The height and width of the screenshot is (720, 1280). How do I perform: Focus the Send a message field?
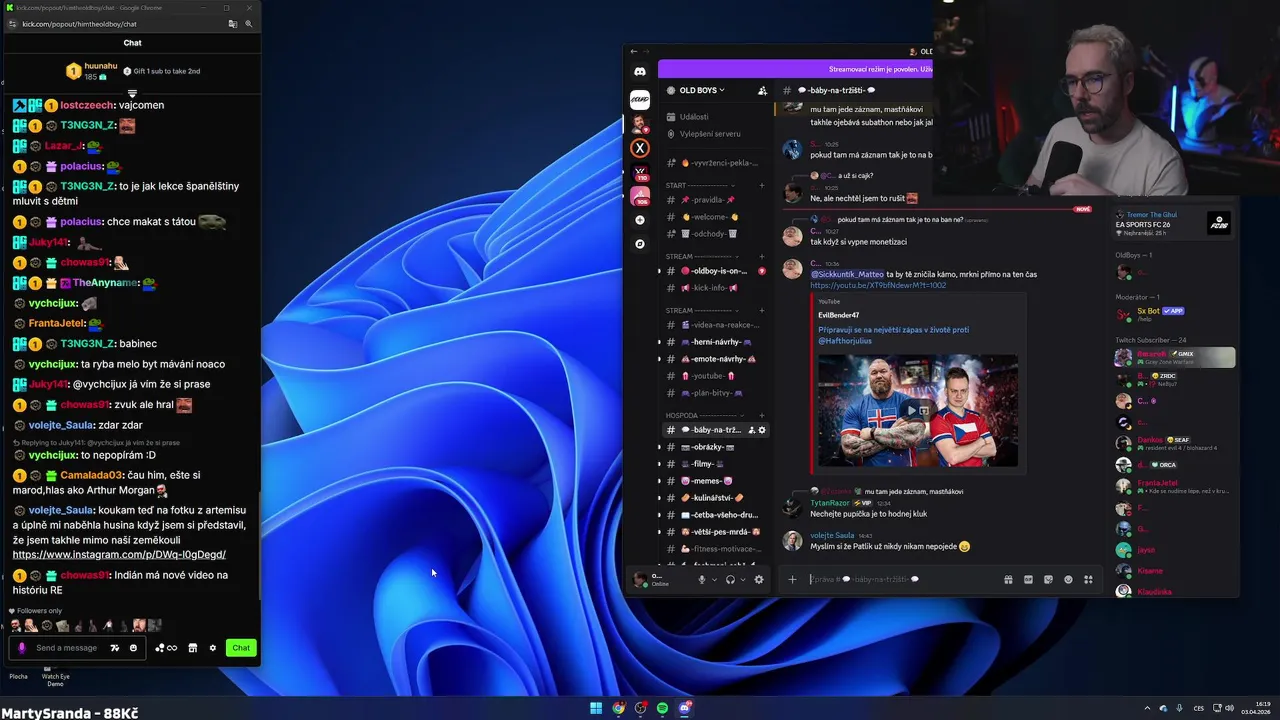[67, 648]
